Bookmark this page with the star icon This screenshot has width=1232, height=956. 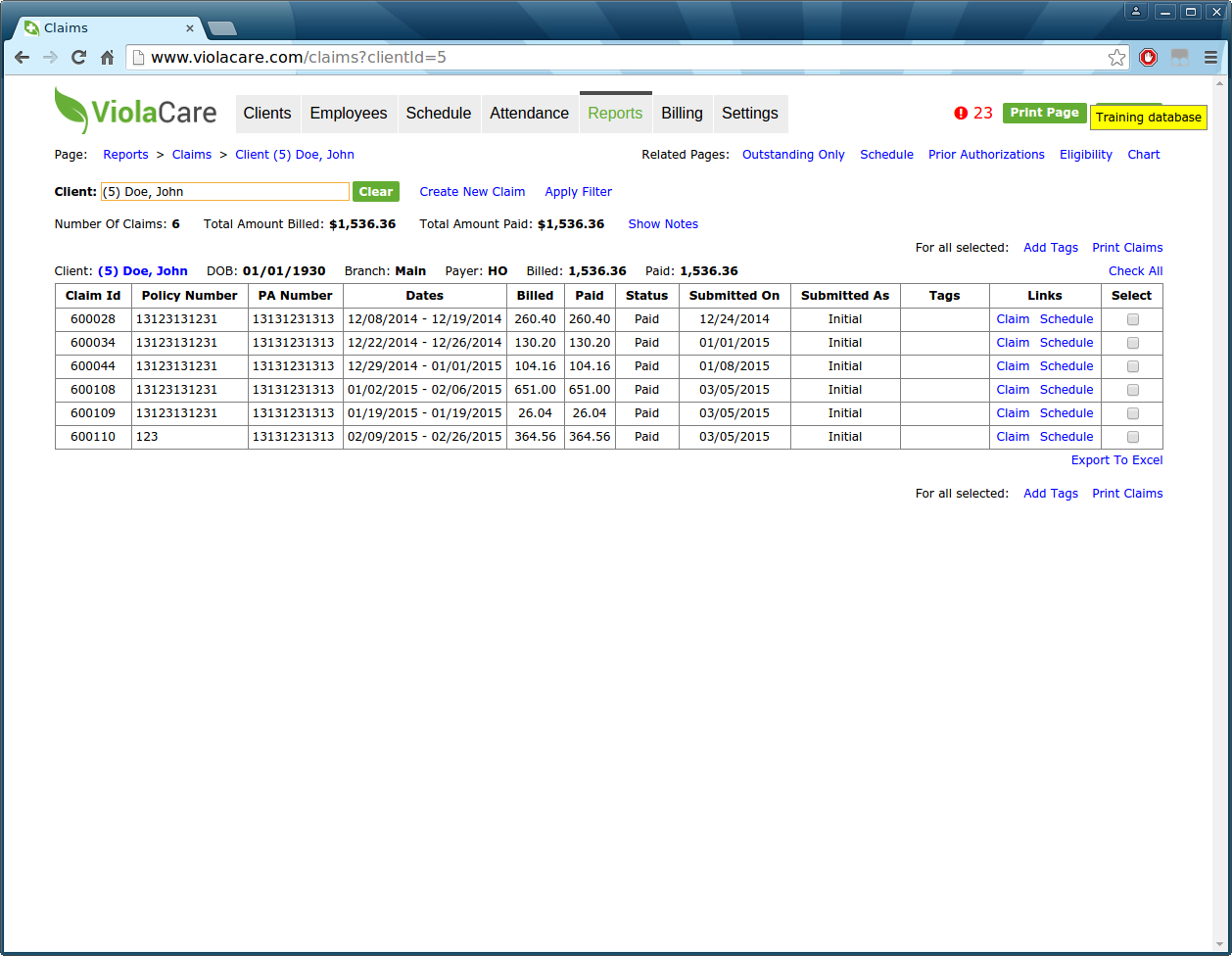click(1116, 58)
